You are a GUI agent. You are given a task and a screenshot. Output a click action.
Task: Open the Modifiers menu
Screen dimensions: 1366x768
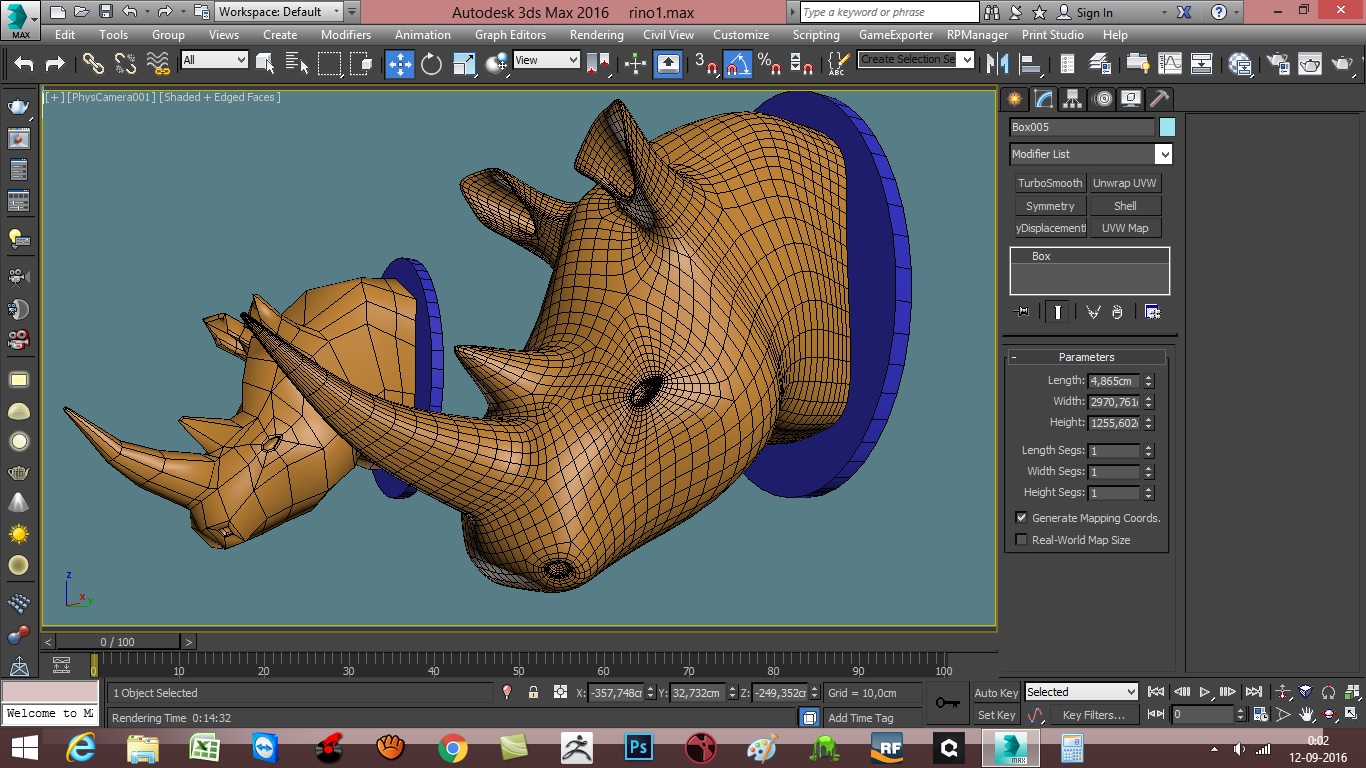click(346, 34)
